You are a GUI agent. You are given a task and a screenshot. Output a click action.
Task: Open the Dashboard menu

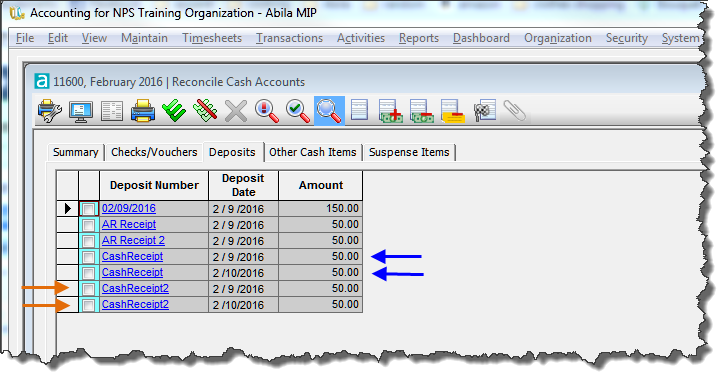click(481, 38)
